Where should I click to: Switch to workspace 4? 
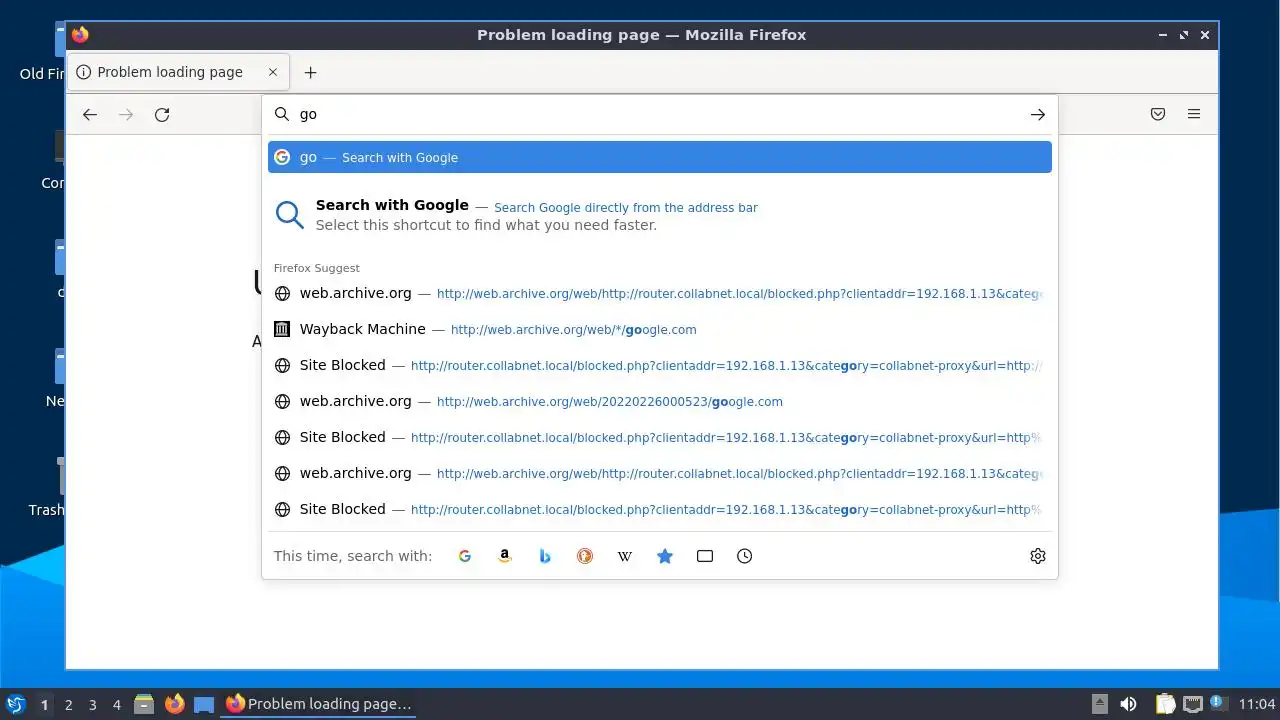point(116,704)
